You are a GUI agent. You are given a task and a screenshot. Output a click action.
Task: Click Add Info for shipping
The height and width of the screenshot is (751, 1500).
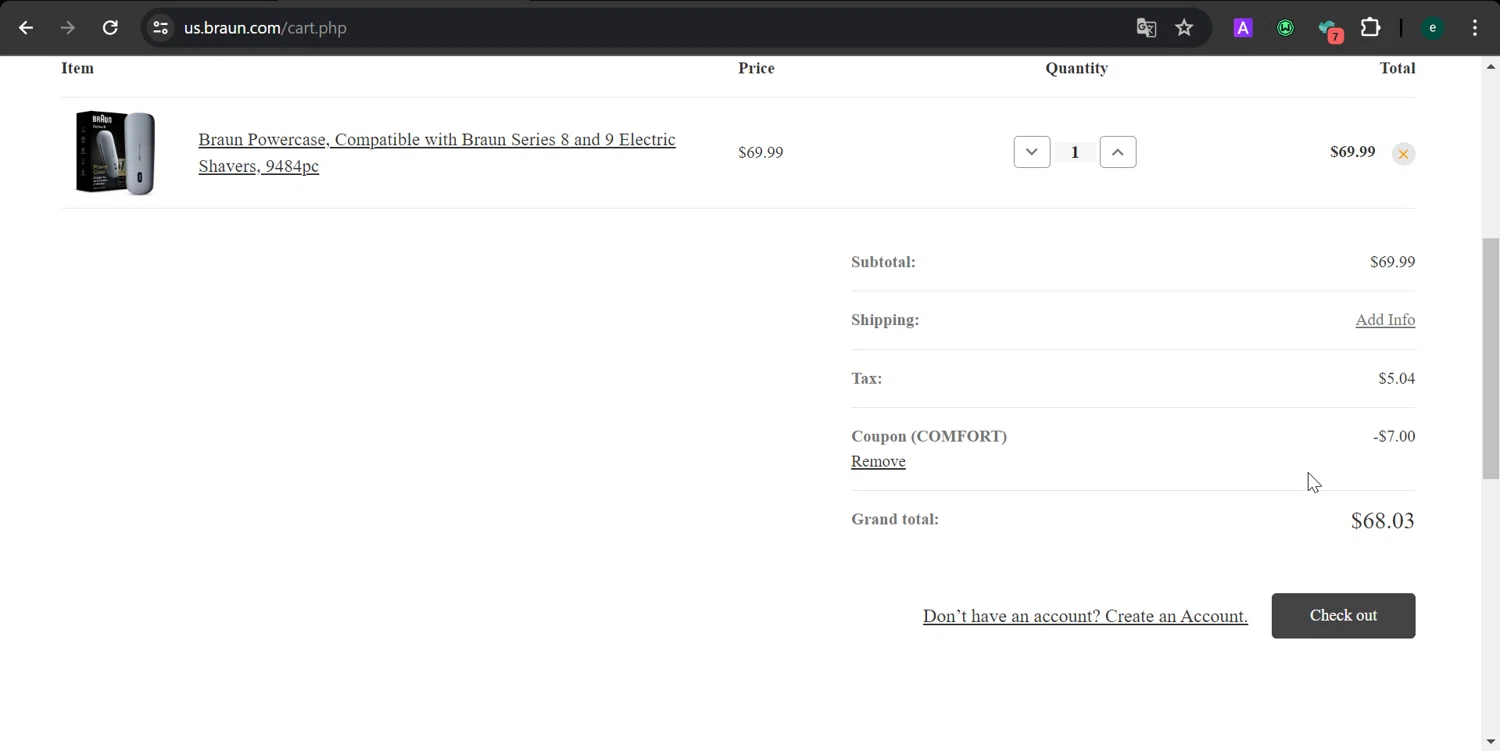pos(1384,320)
